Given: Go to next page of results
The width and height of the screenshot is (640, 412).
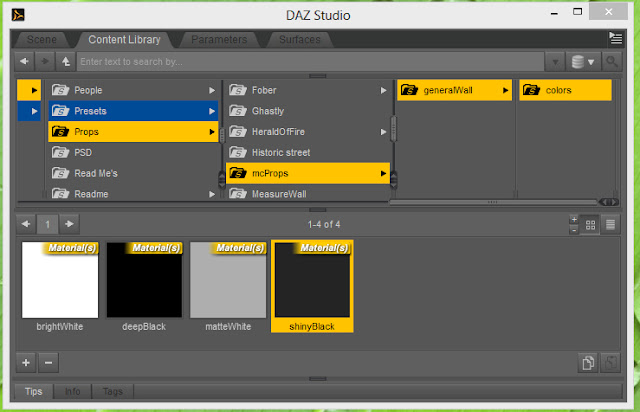Looking at the screenshot, I should [69, 224].
